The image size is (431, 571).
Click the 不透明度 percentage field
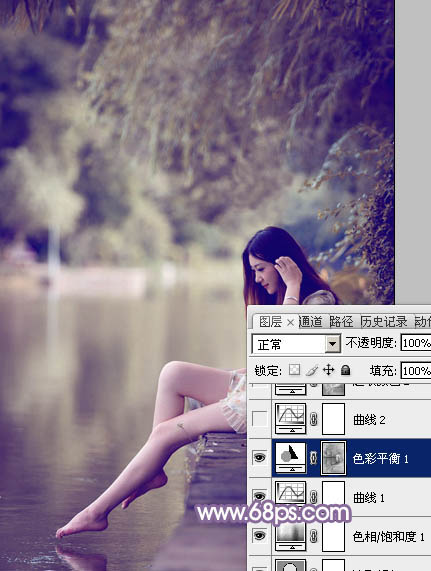pyautogui.click(x=416, y=343)
